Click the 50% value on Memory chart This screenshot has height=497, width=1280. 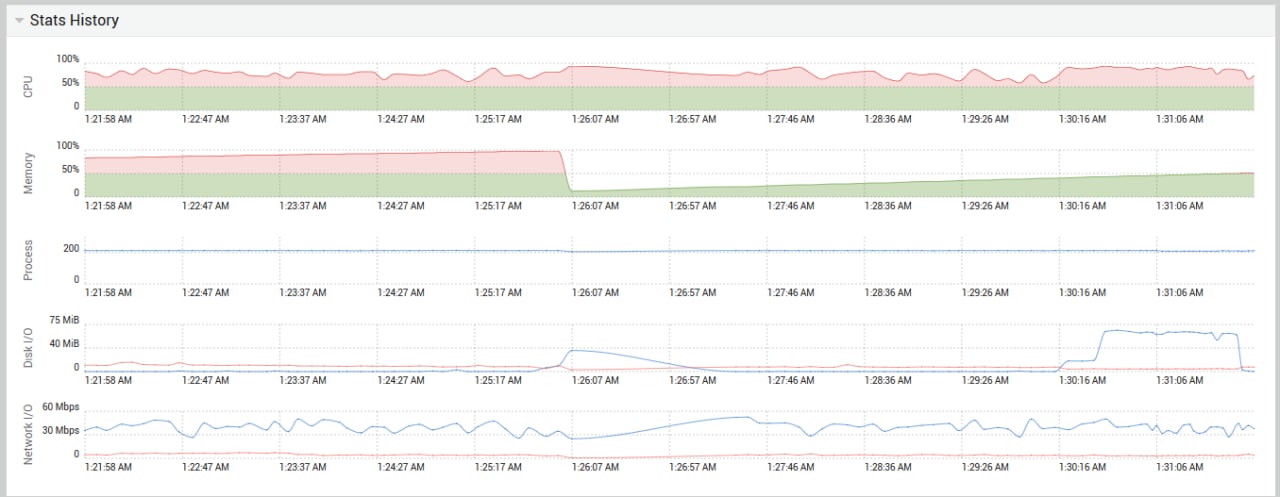pos(70,170)
